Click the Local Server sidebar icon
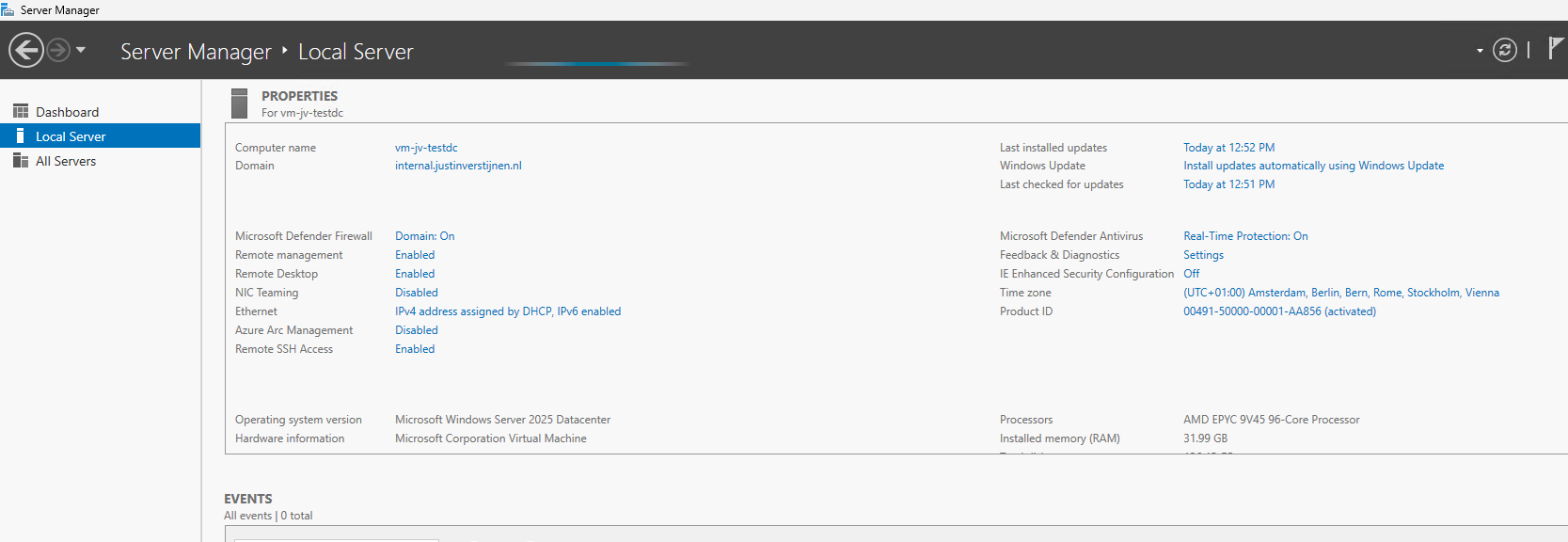This screenshot has height=542, width=1568. (x=20, y=136)
